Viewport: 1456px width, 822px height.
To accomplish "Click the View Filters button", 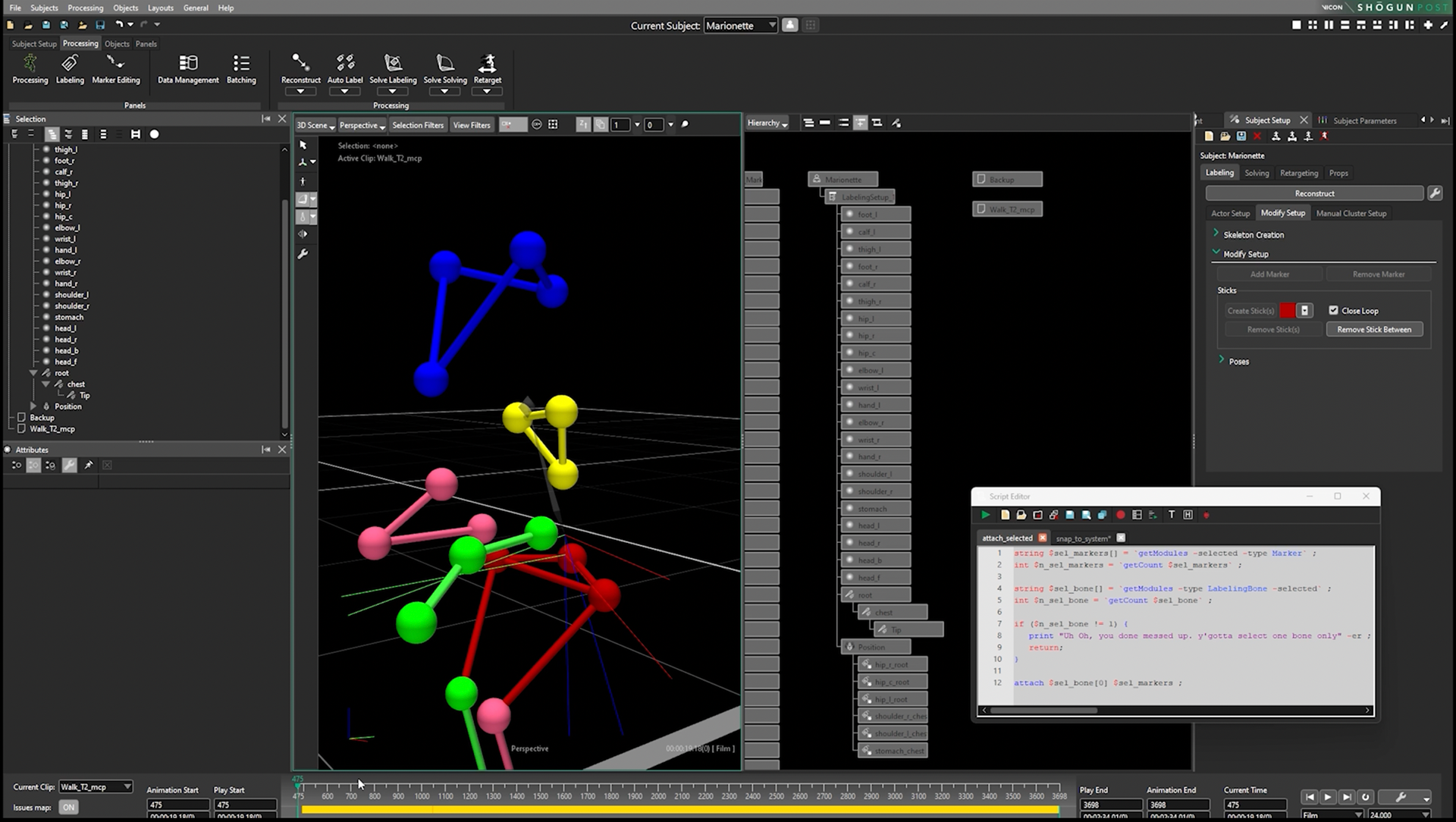I will [x=472, y=125].
